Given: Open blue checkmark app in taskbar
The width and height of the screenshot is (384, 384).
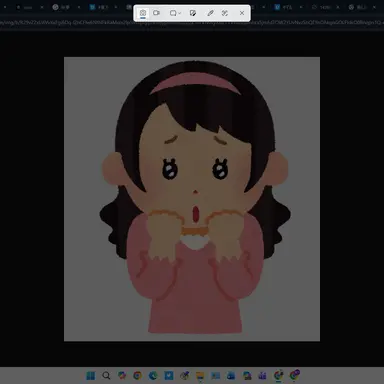Looking at the screenshot, I should coord(169,376).
